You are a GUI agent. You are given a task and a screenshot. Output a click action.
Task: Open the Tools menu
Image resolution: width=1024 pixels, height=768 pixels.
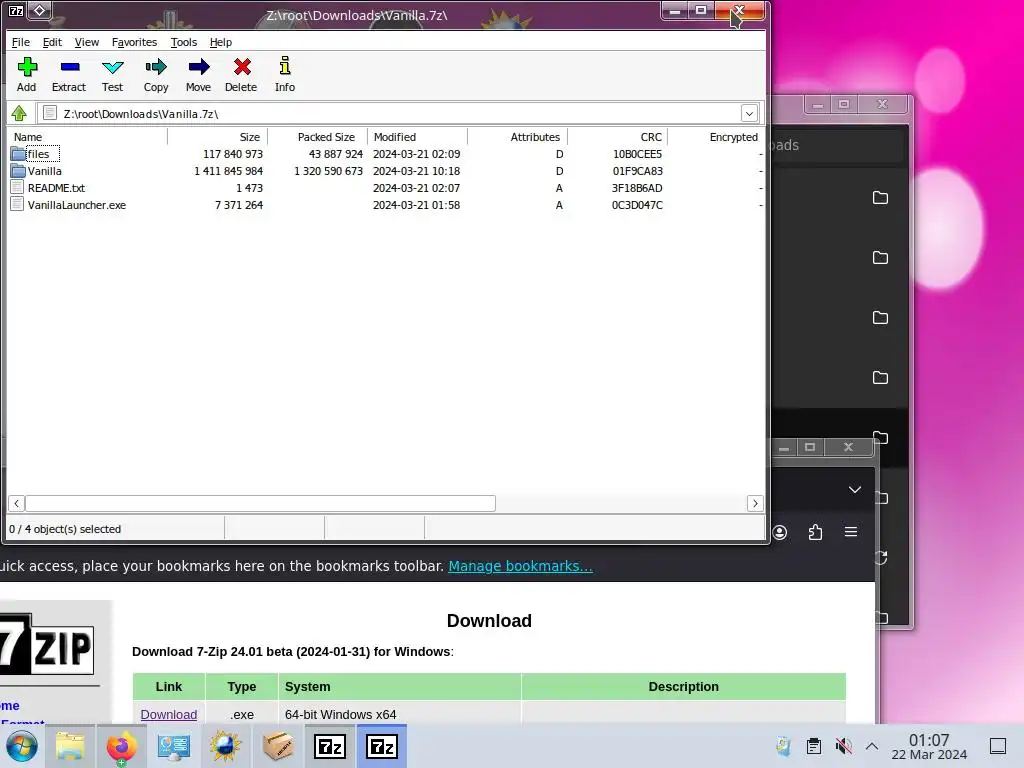pyautogui.click(x=184, y=42)
